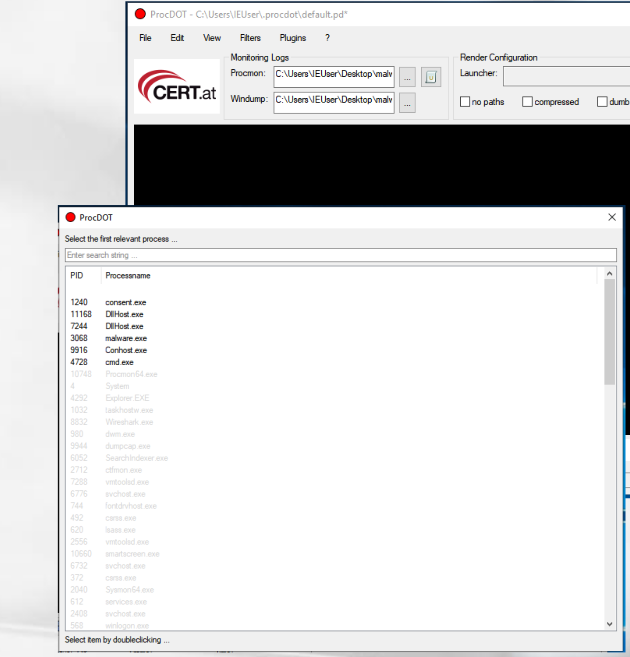
Task: Toggle the dumb checkbox
Action: coord(602,102)
